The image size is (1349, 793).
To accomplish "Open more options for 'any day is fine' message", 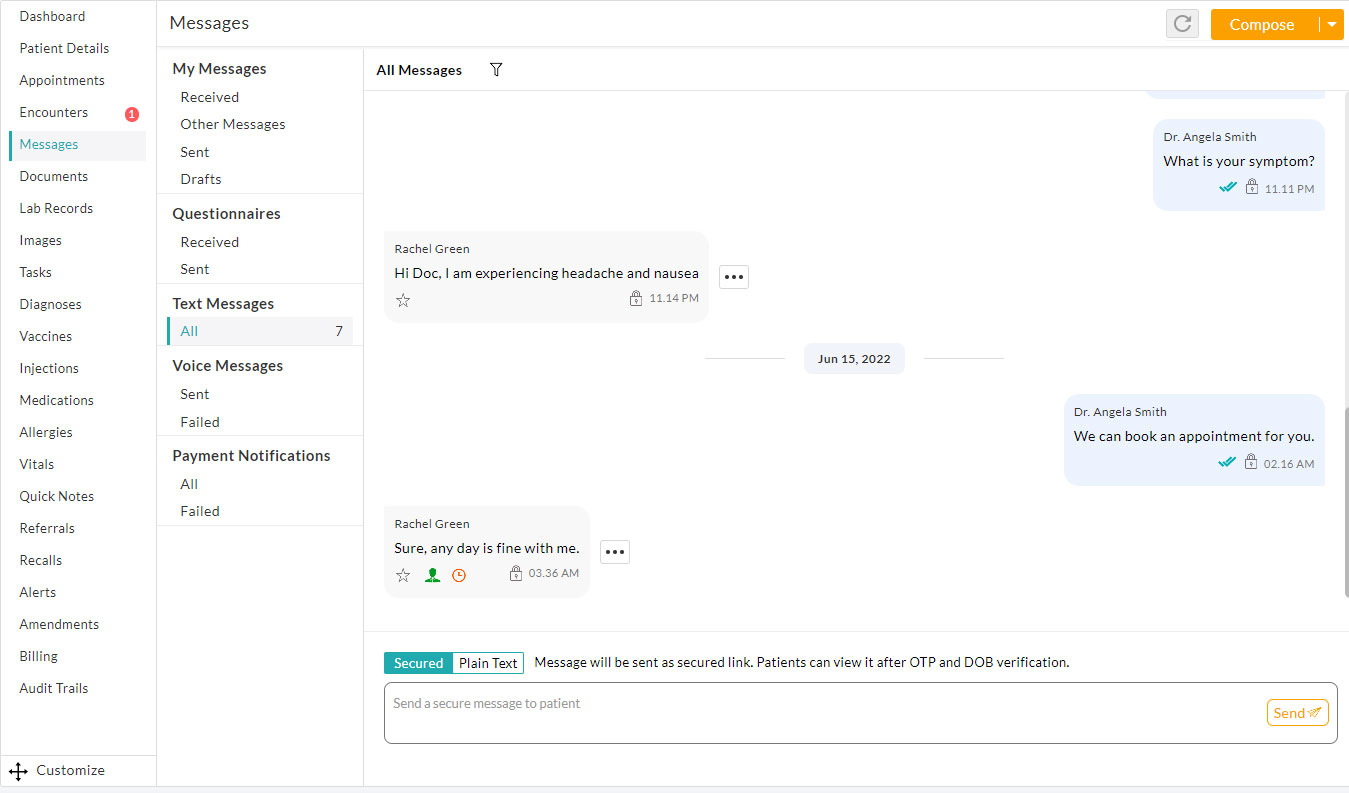I will click(x=615, y=552).
